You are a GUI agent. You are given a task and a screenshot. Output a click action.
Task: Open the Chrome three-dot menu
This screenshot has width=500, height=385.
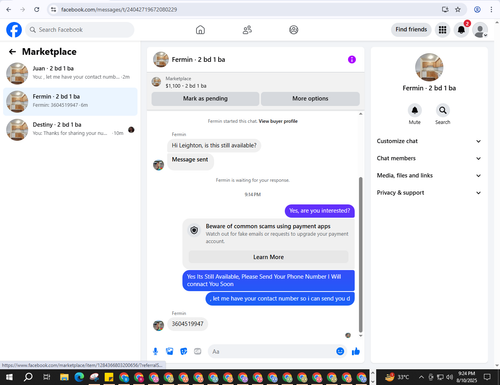491,9
